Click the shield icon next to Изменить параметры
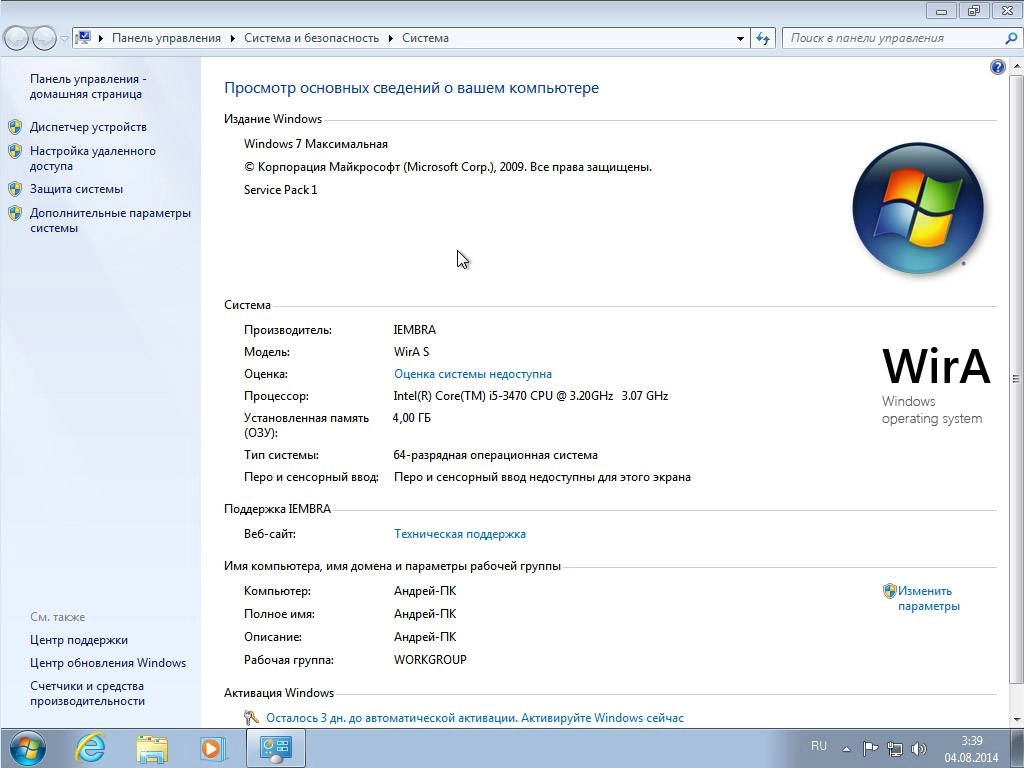Viewport: 1024px width, 768px height. pyautogui.click(x=889, y=591)
